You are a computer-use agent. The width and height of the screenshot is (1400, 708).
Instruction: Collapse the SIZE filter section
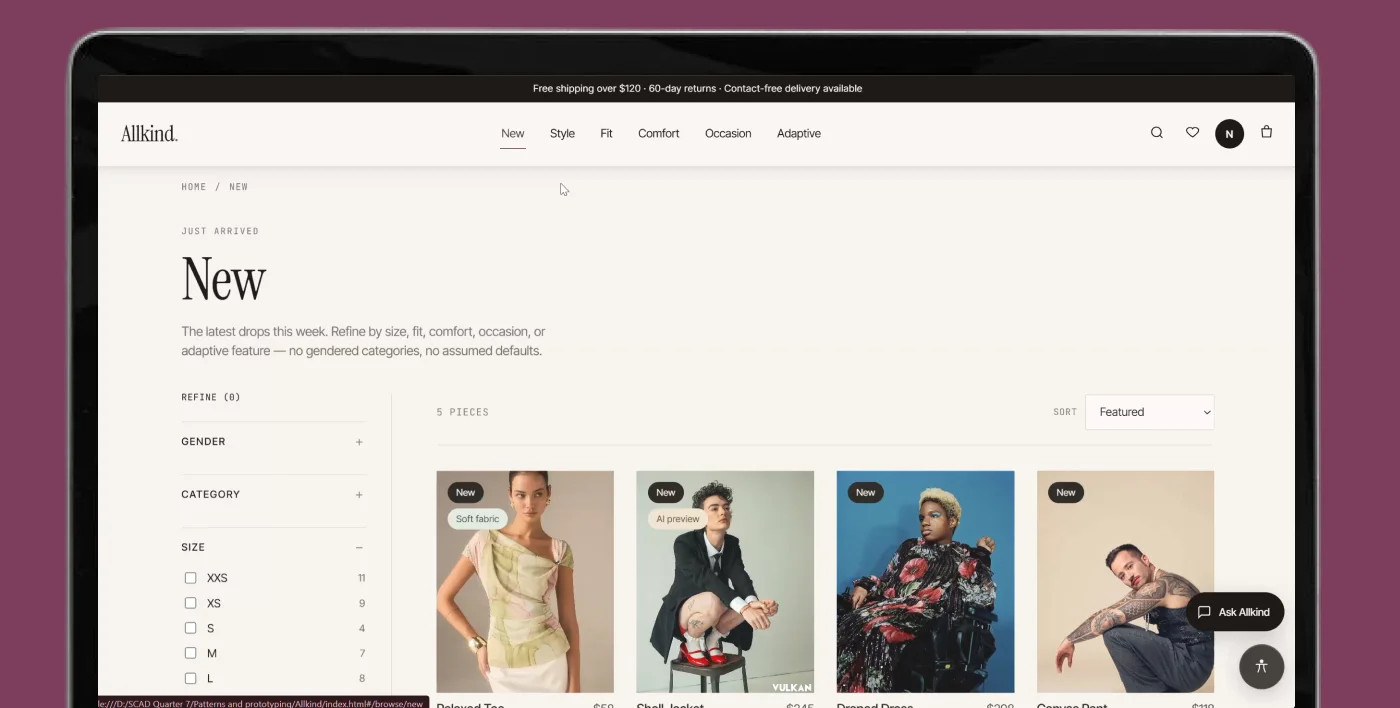[x=273, y=548]
